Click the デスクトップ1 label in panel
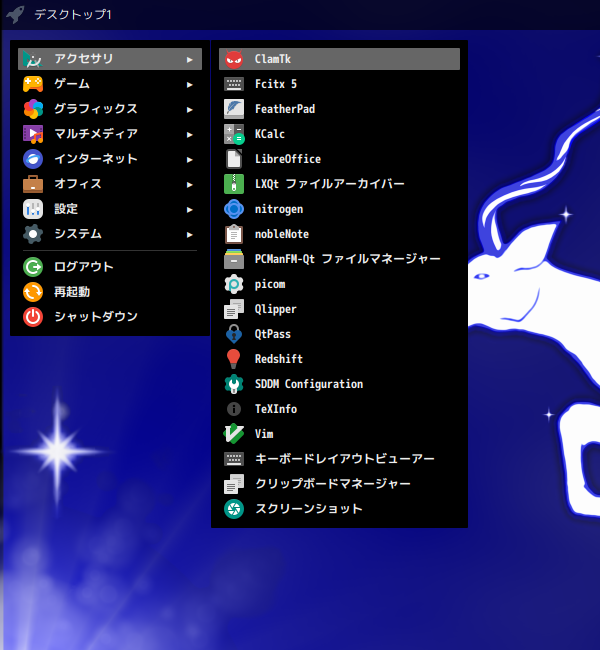The height and width of the screenshot is (650, 600). pos(73,15)
